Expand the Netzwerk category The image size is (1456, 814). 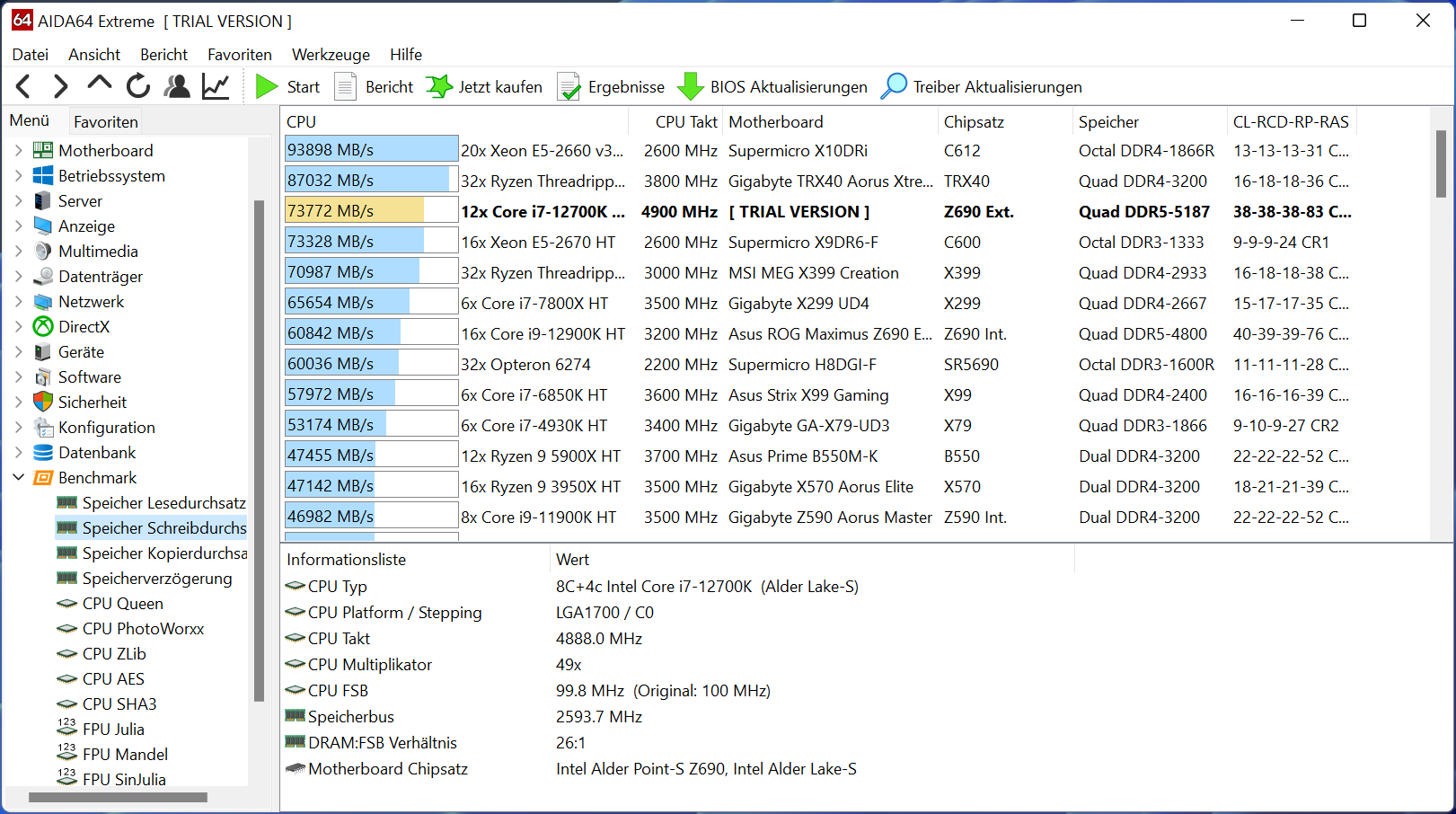17,301
